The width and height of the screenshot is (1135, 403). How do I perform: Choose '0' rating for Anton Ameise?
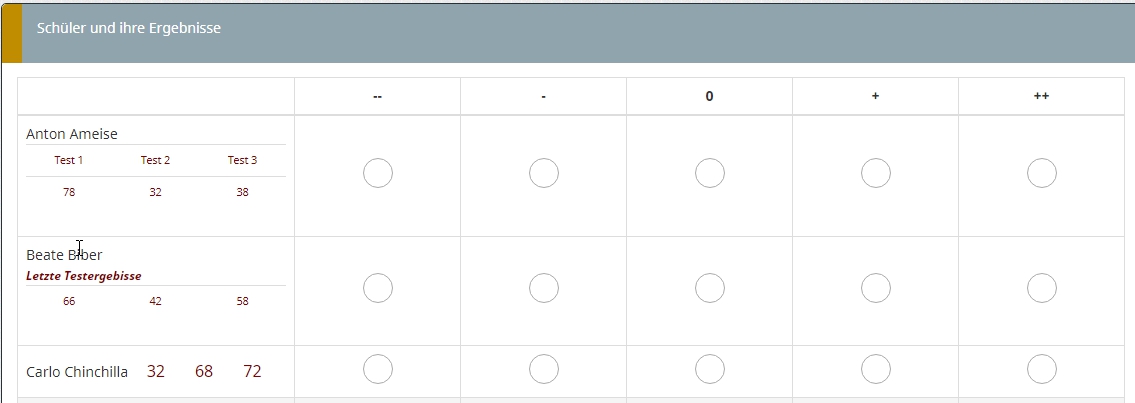point(710,173)
